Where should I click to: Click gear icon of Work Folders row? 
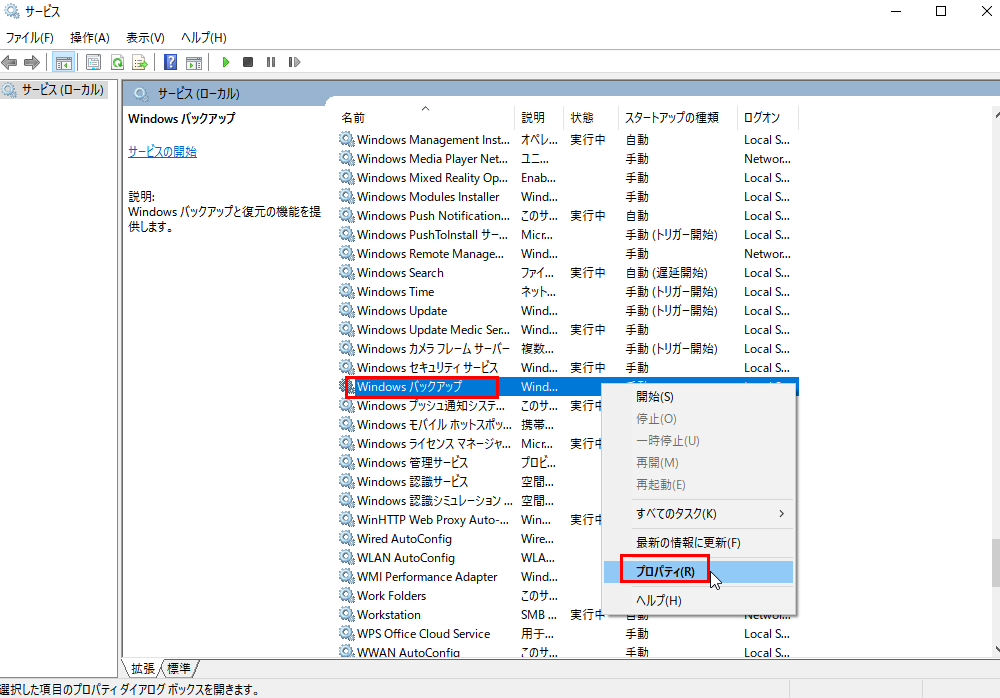346,595
